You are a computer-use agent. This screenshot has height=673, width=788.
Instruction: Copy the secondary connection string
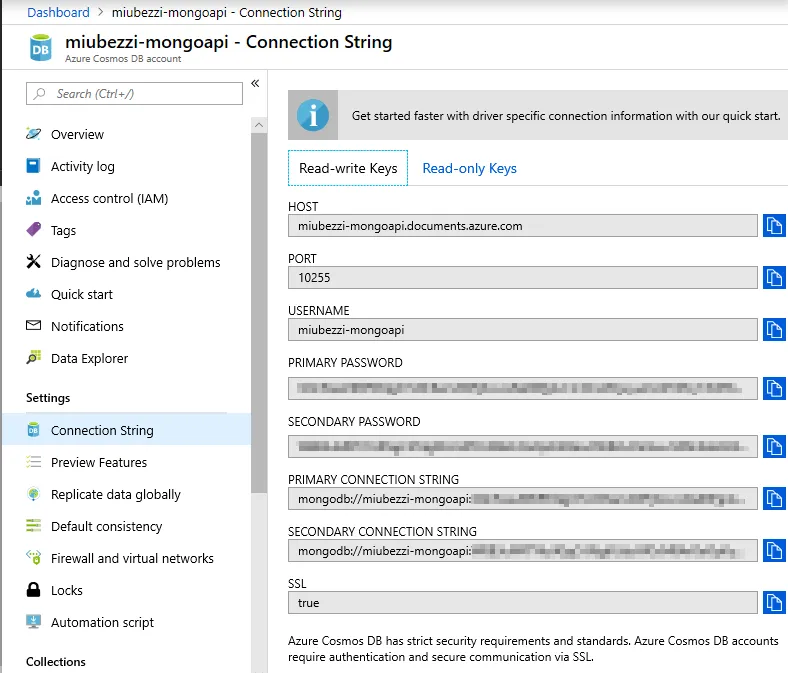(774, 550)
